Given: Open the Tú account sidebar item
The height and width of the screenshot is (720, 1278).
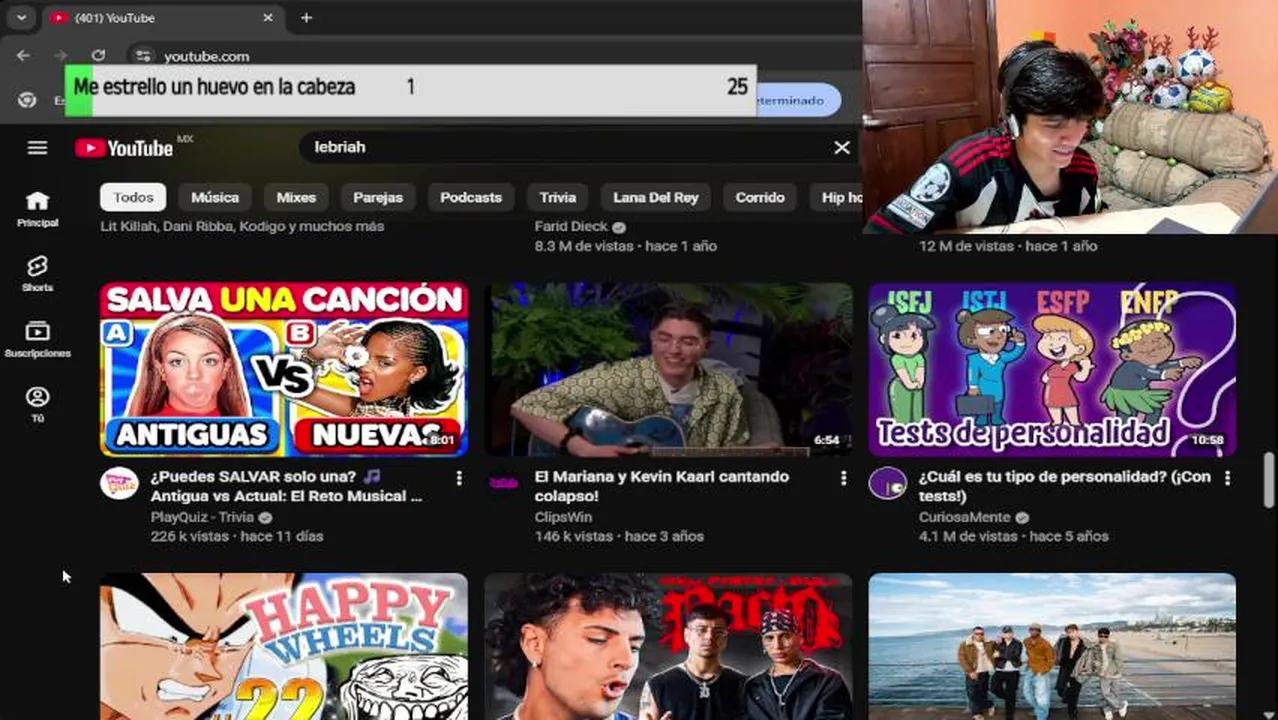Looking at the screenshot, I should pyautogui.click(x=37, y=404).
